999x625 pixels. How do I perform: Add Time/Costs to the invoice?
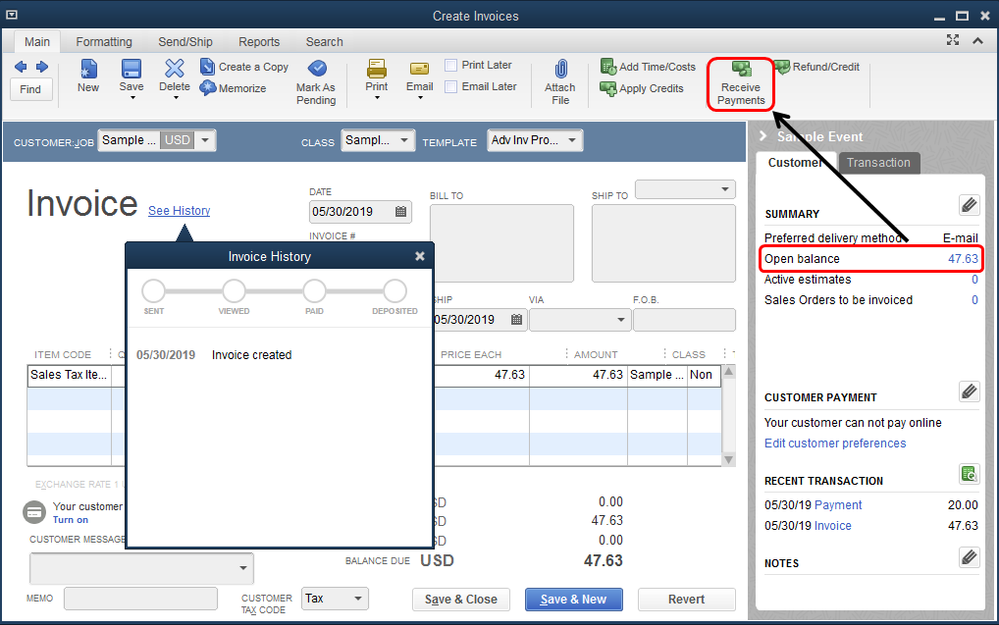(648, 67)
